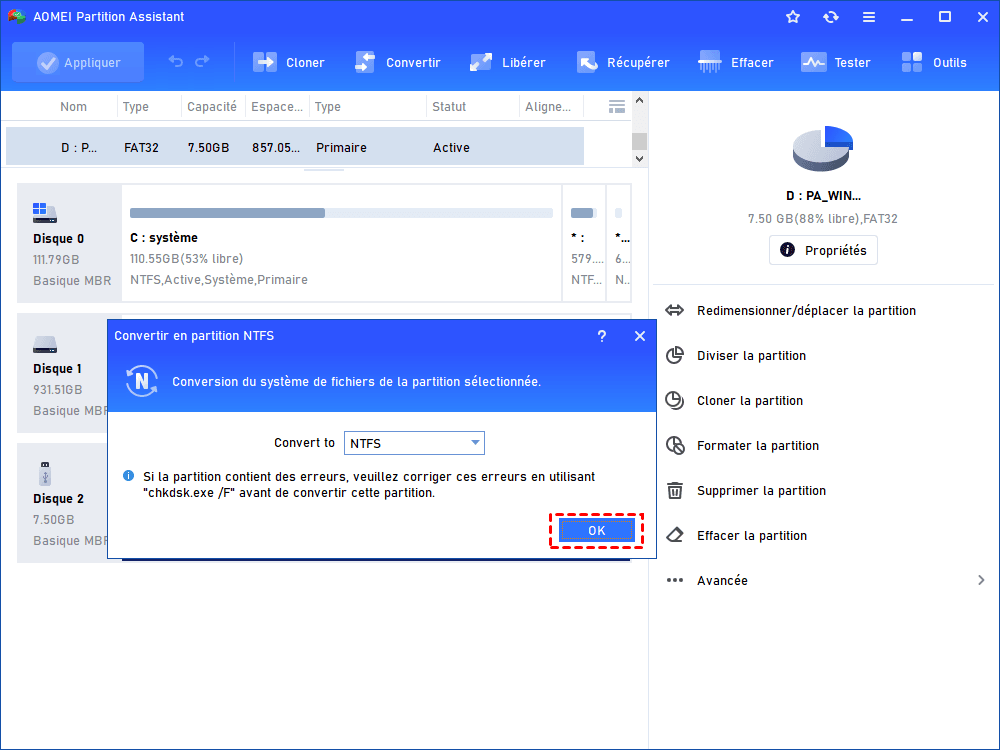Image resolution: width=1000 pixels, height=750 pixels.
Task: Open the Libérer toolbar item
Action: (508, 62)
